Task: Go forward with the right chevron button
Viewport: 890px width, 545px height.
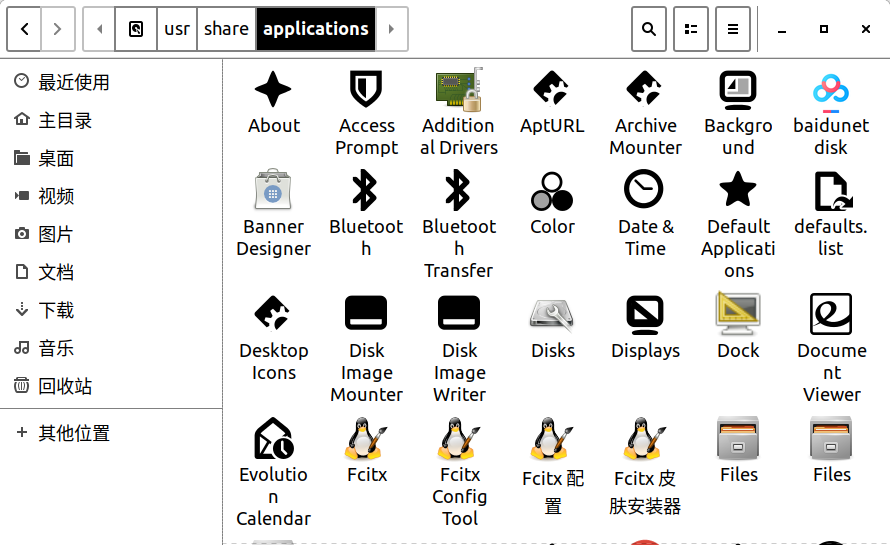Action: pyautogui.click(x=57, y=29)
